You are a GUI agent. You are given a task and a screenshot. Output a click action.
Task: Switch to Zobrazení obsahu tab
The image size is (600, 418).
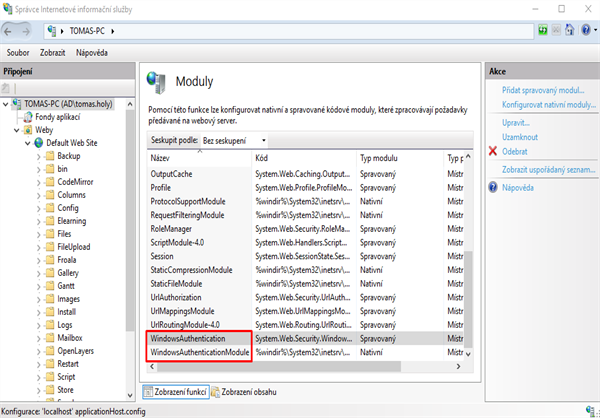[x=244, y=392]
